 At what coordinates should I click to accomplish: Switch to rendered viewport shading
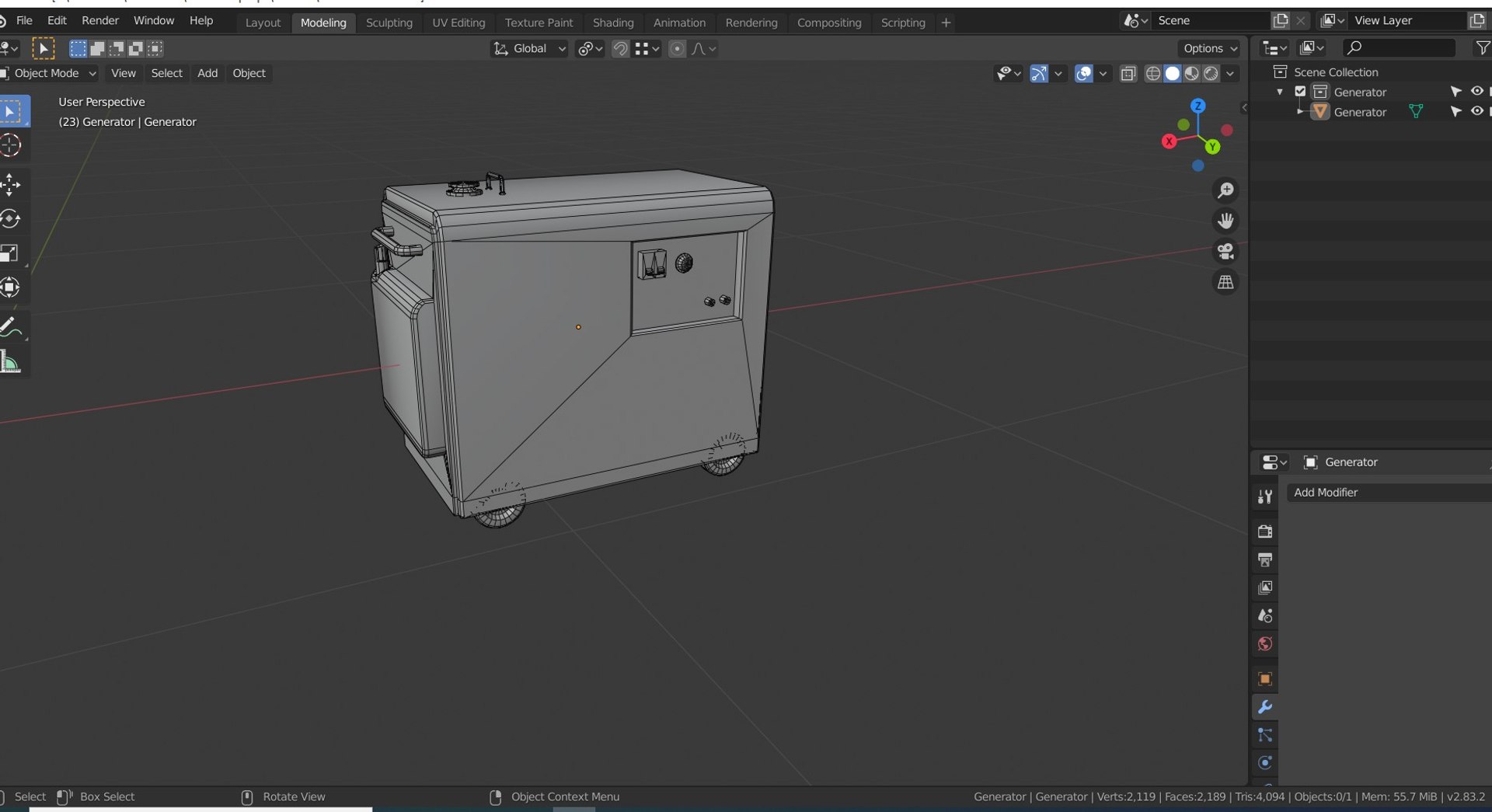coord(1211,73)
